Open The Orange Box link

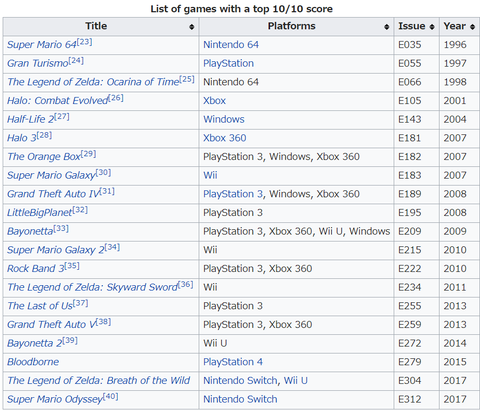point(44,157)
